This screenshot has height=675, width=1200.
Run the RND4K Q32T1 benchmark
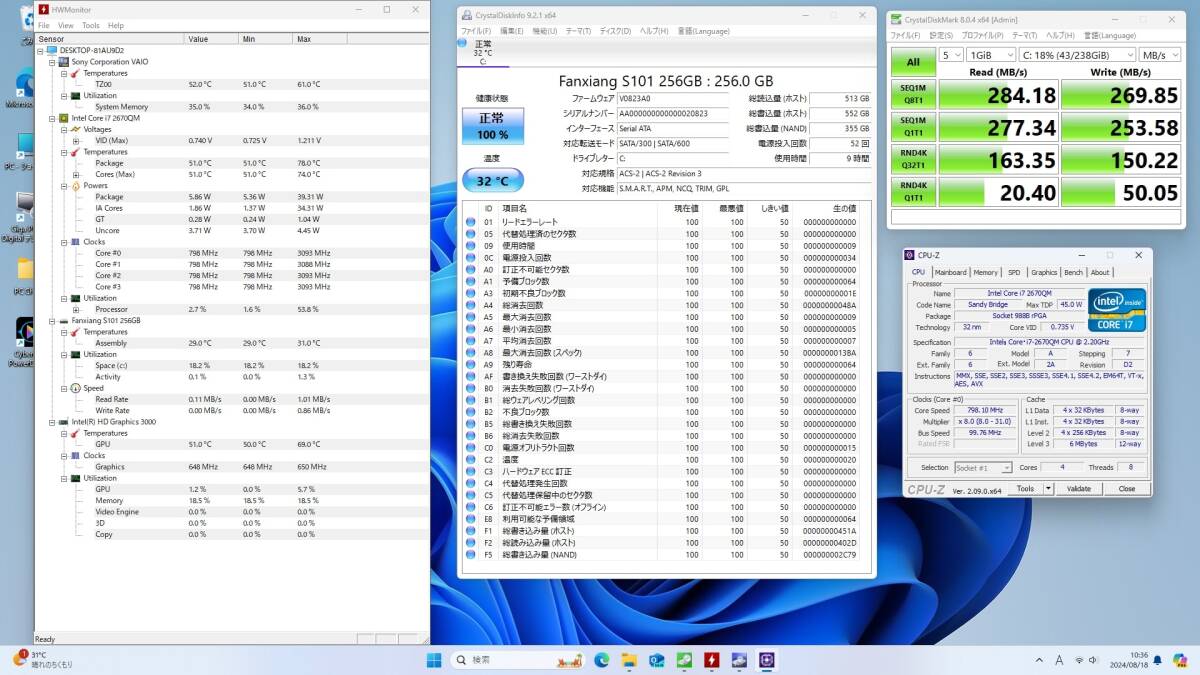click(913, 160)
